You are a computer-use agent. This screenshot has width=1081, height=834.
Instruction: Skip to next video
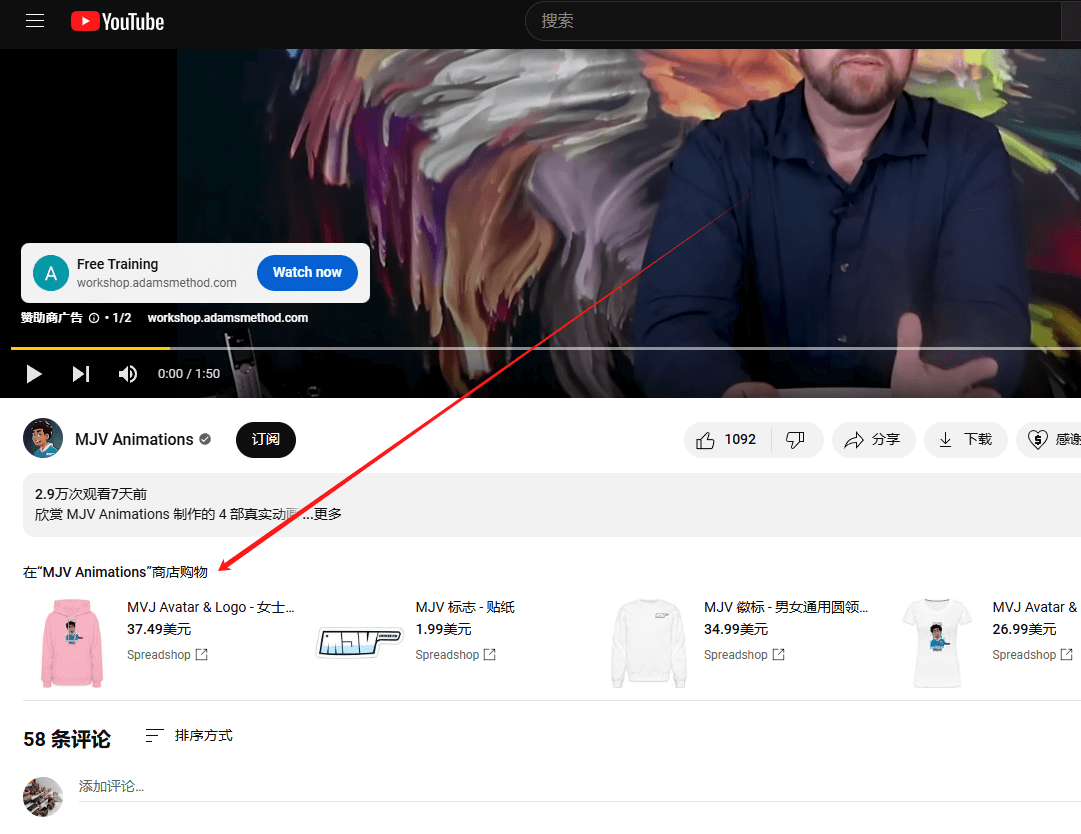click(x=81, y=374)
